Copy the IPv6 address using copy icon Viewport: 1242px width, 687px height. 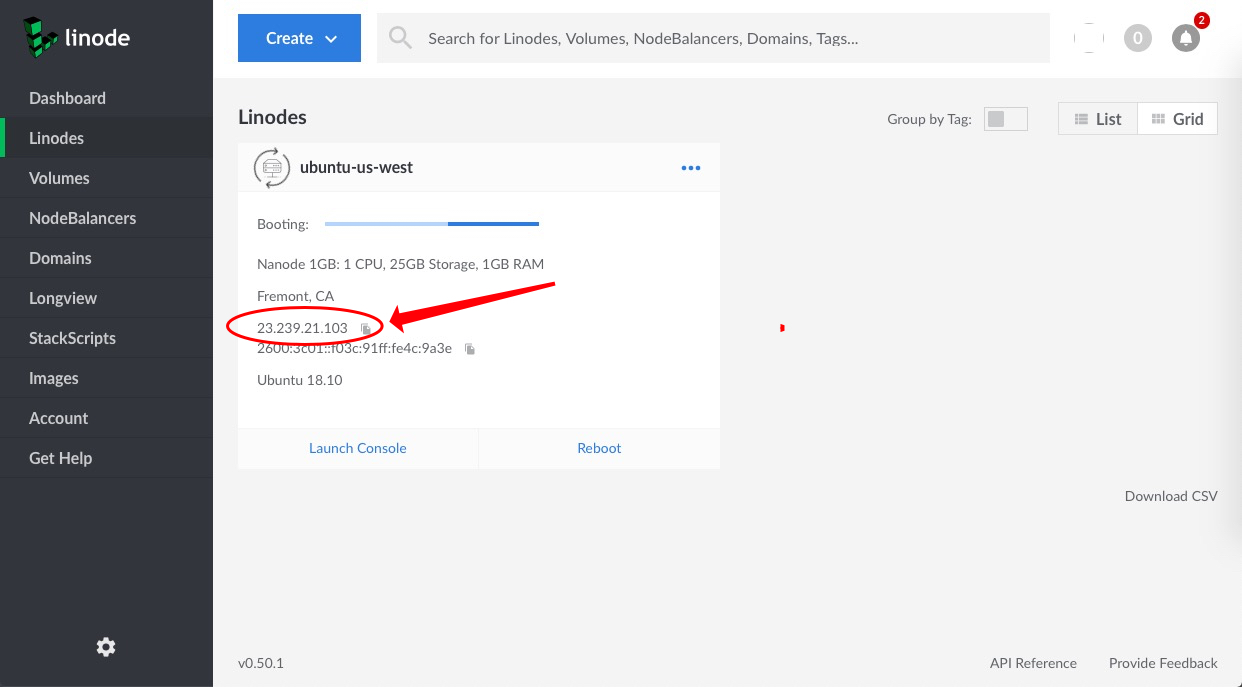tap(469, 348)
